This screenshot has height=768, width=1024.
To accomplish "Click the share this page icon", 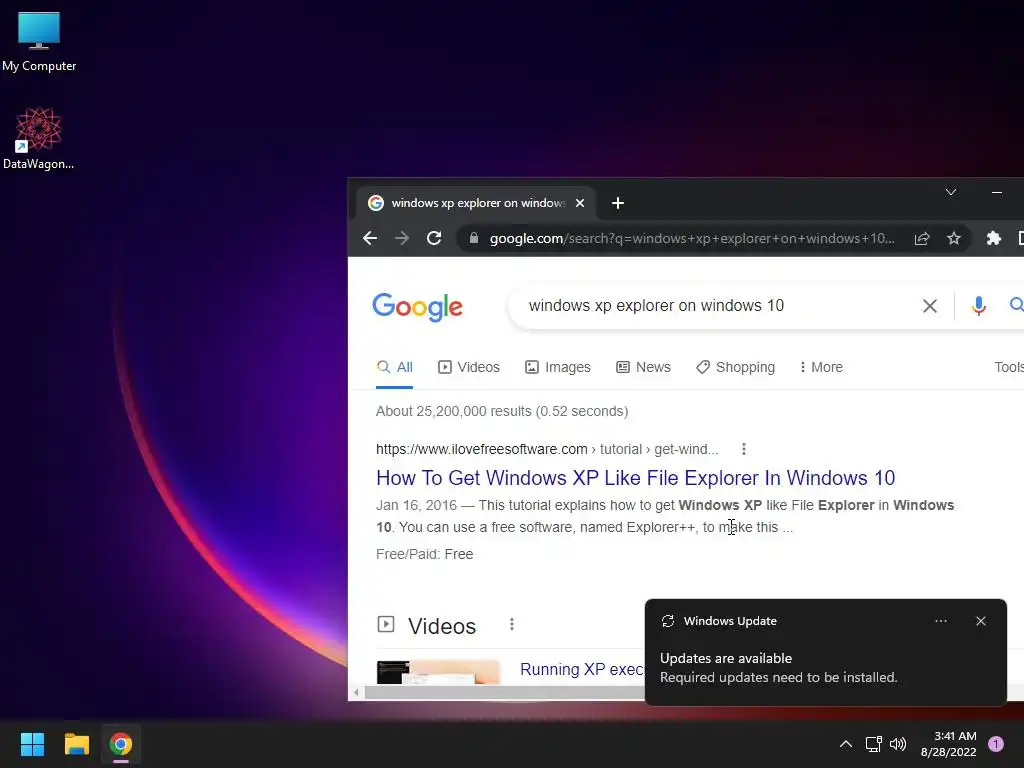I will click(x=921, y=238).
